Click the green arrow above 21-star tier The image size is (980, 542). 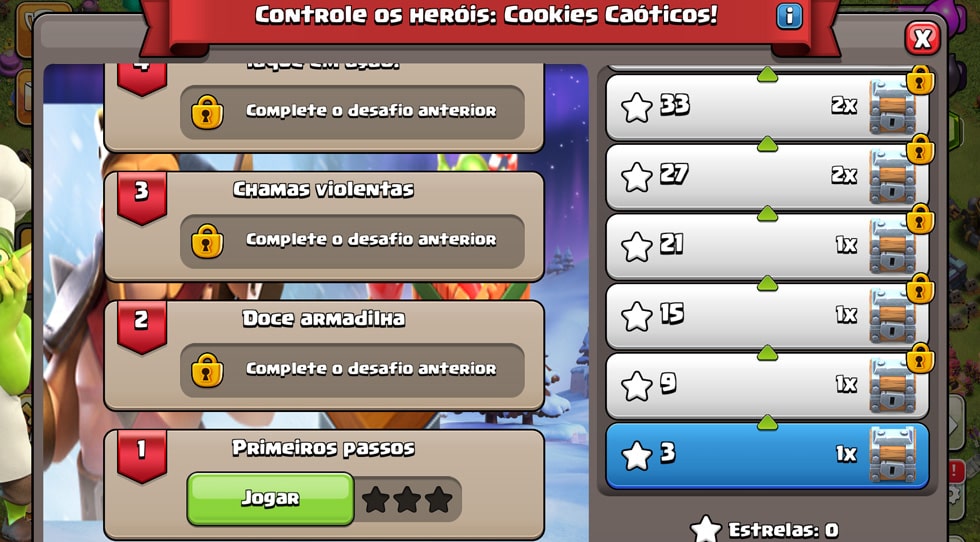(x=768, y=214)
